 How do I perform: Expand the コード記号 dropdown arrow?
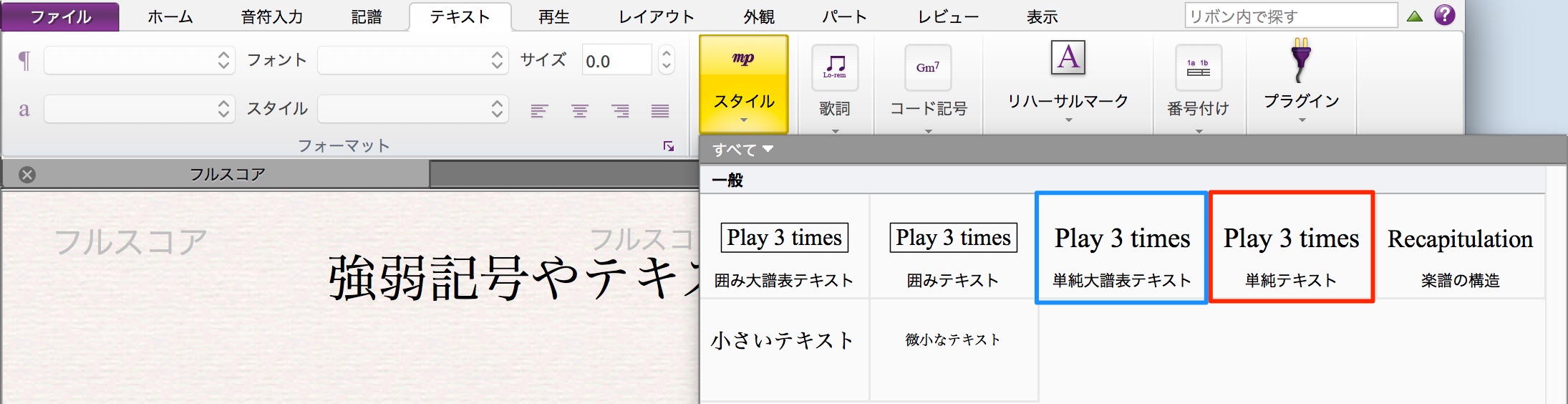pos(928,131)
